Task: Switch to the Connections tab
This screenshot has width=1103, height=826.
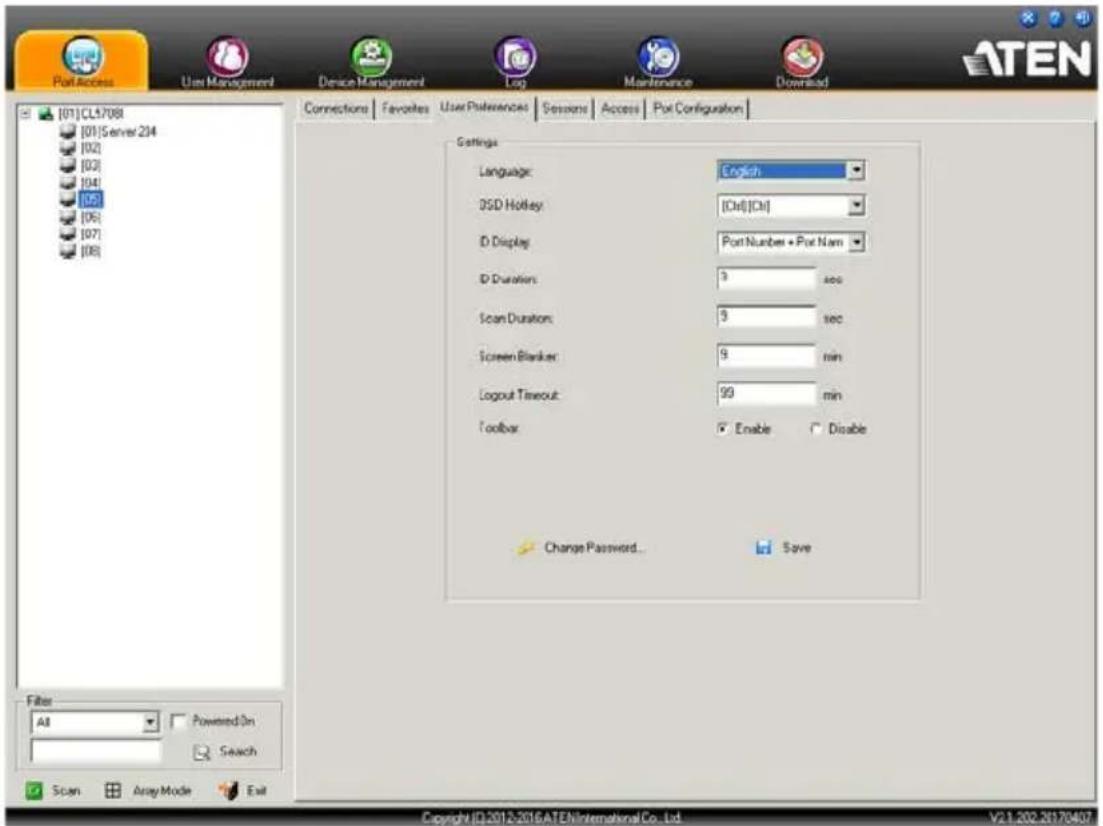Action: coord(336,108)
